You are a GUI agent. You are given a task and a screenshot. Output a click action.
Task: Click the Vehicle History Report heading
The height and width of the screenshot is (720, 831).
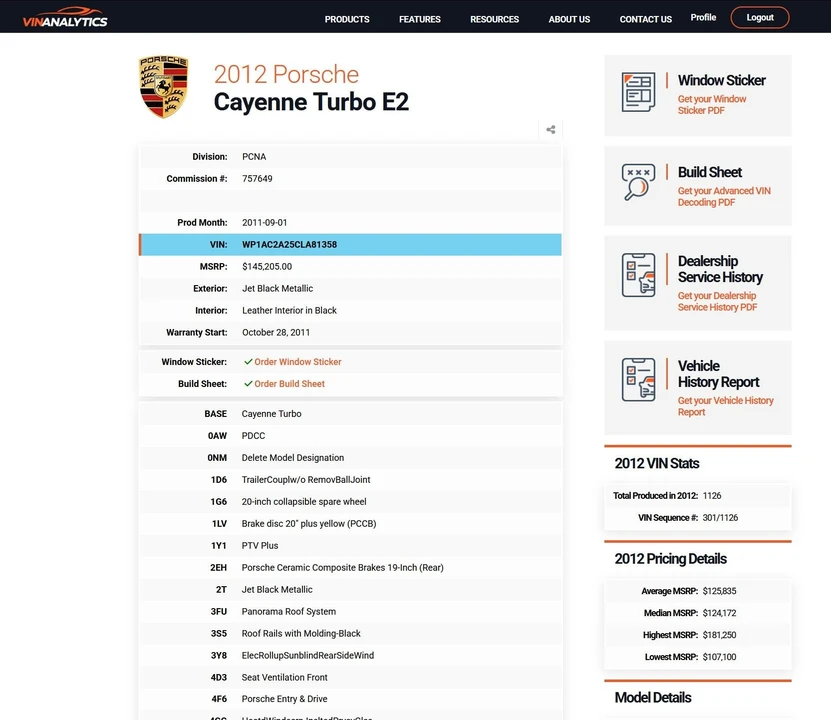tap(719, 374)
